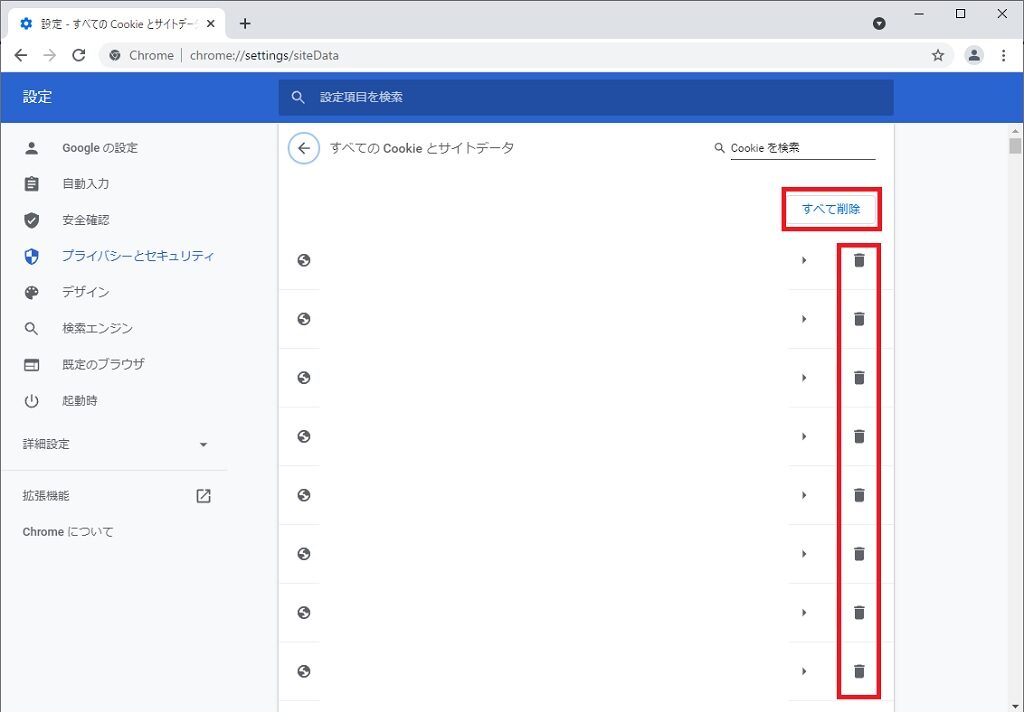Open the Chrome profile avatar icon
The height and width of the screenshot is (712, 1024).
click(x=973, y=56)
